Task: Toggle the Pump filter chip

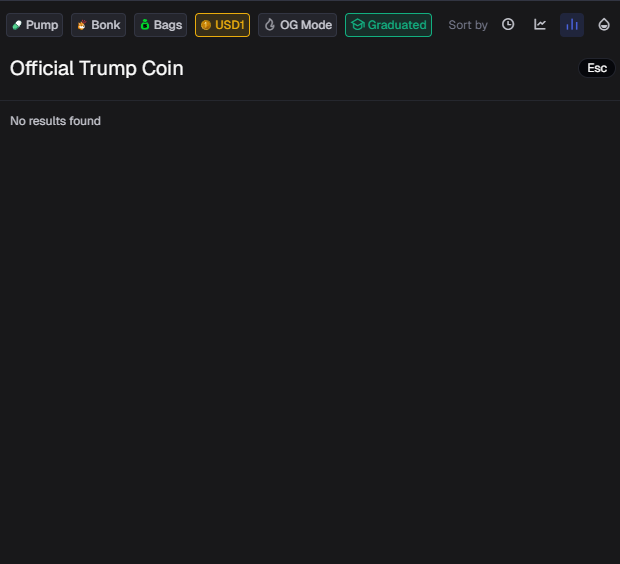Action: [x=34, y=25]
